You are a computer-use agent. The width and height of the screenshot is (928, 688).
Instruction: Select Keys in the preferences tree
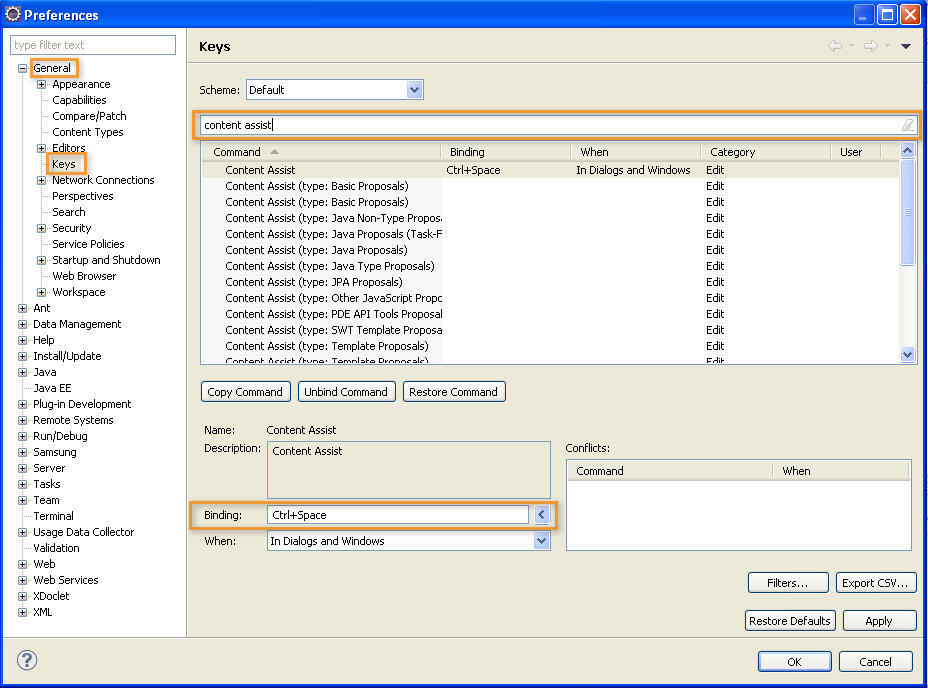(66, 164)
